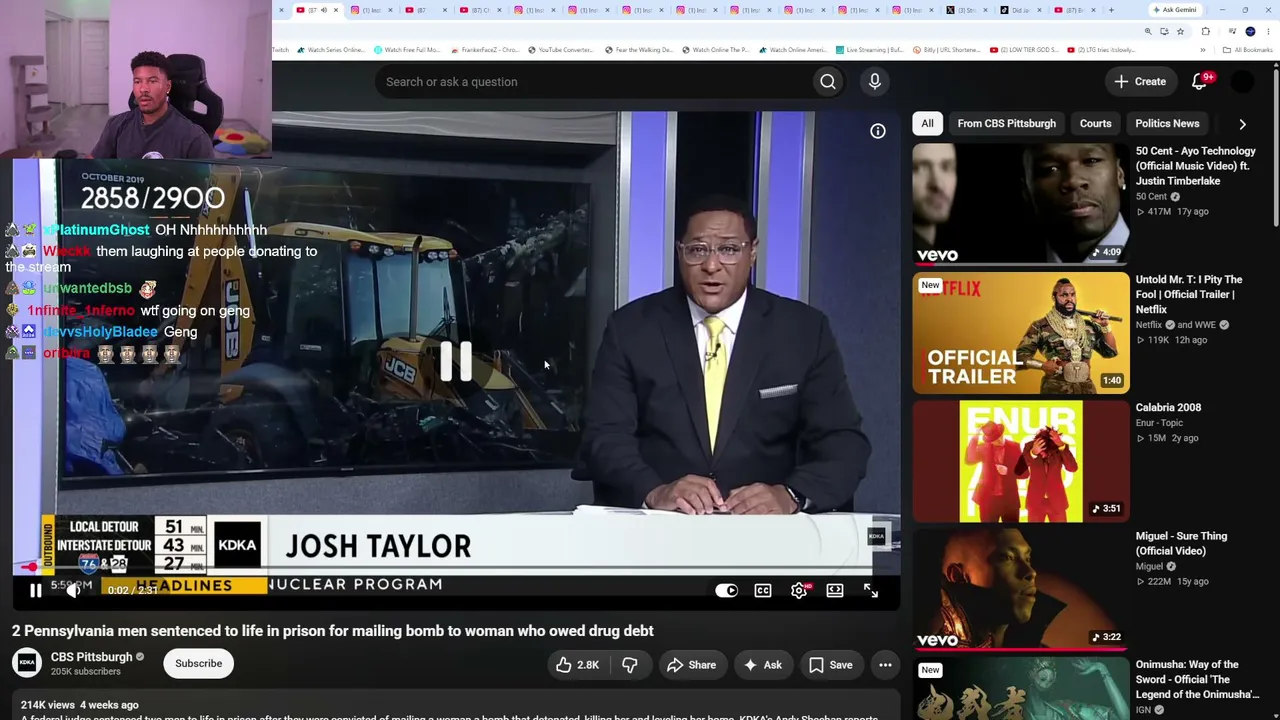Open the Create menu
The image size is (1280, 720).
point(1140,82)
